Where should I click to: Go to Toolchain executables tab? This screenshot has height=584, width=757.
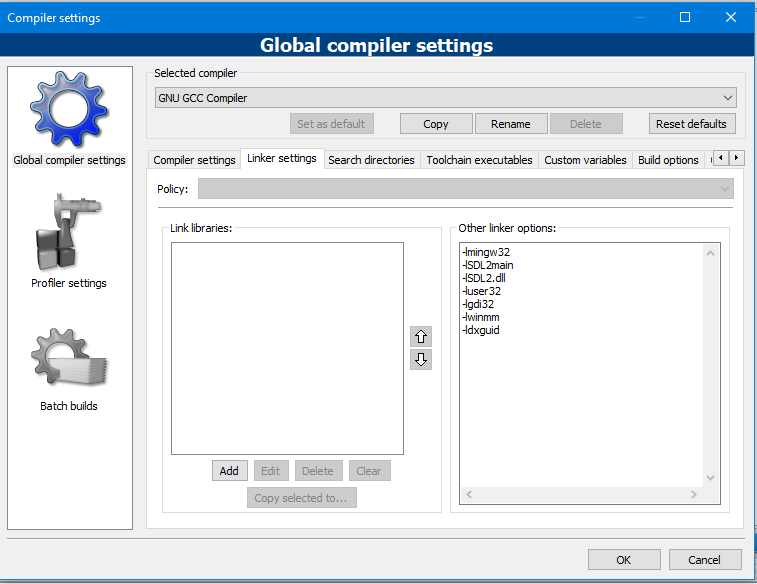click(479, 160)
